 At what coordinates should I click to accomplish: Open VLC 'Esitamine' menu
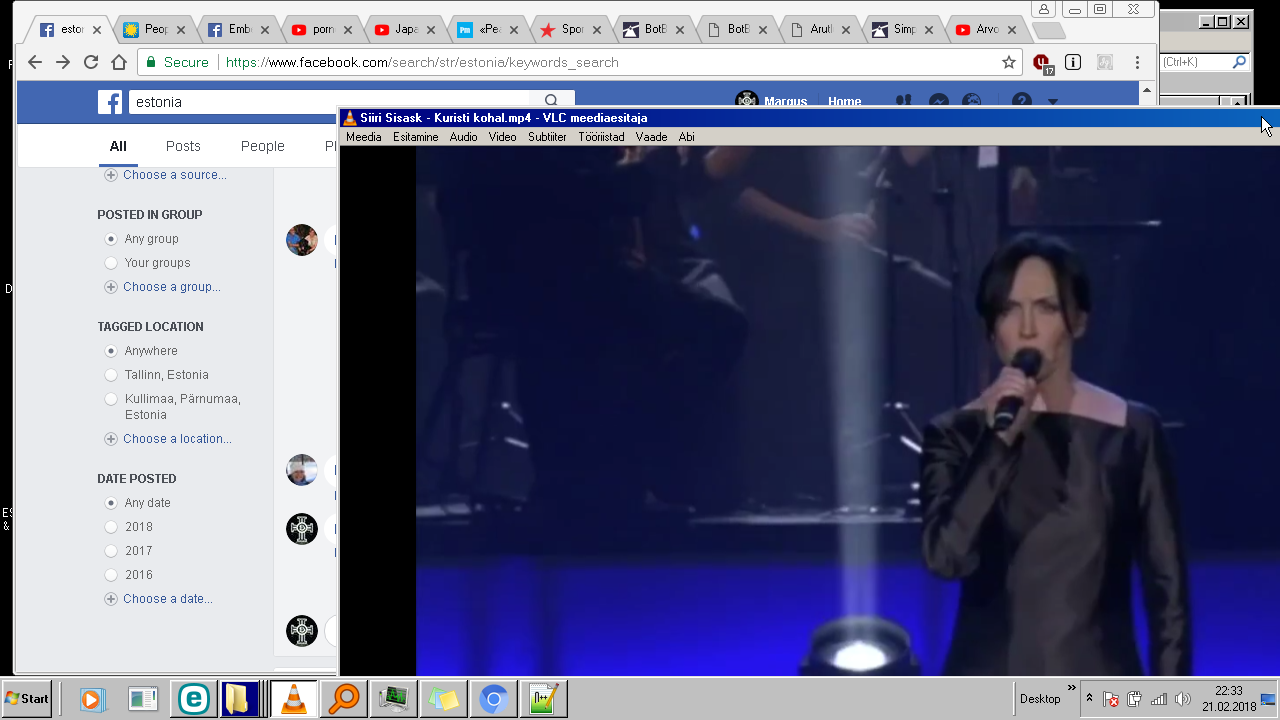click(x=415, y=137)
